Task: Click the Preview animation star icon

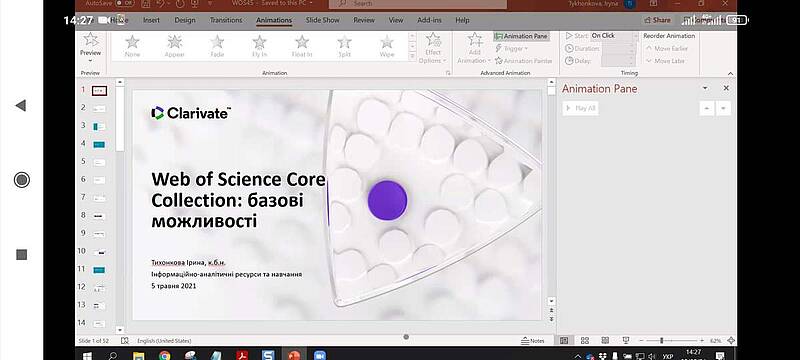Action: coord(91,39)
